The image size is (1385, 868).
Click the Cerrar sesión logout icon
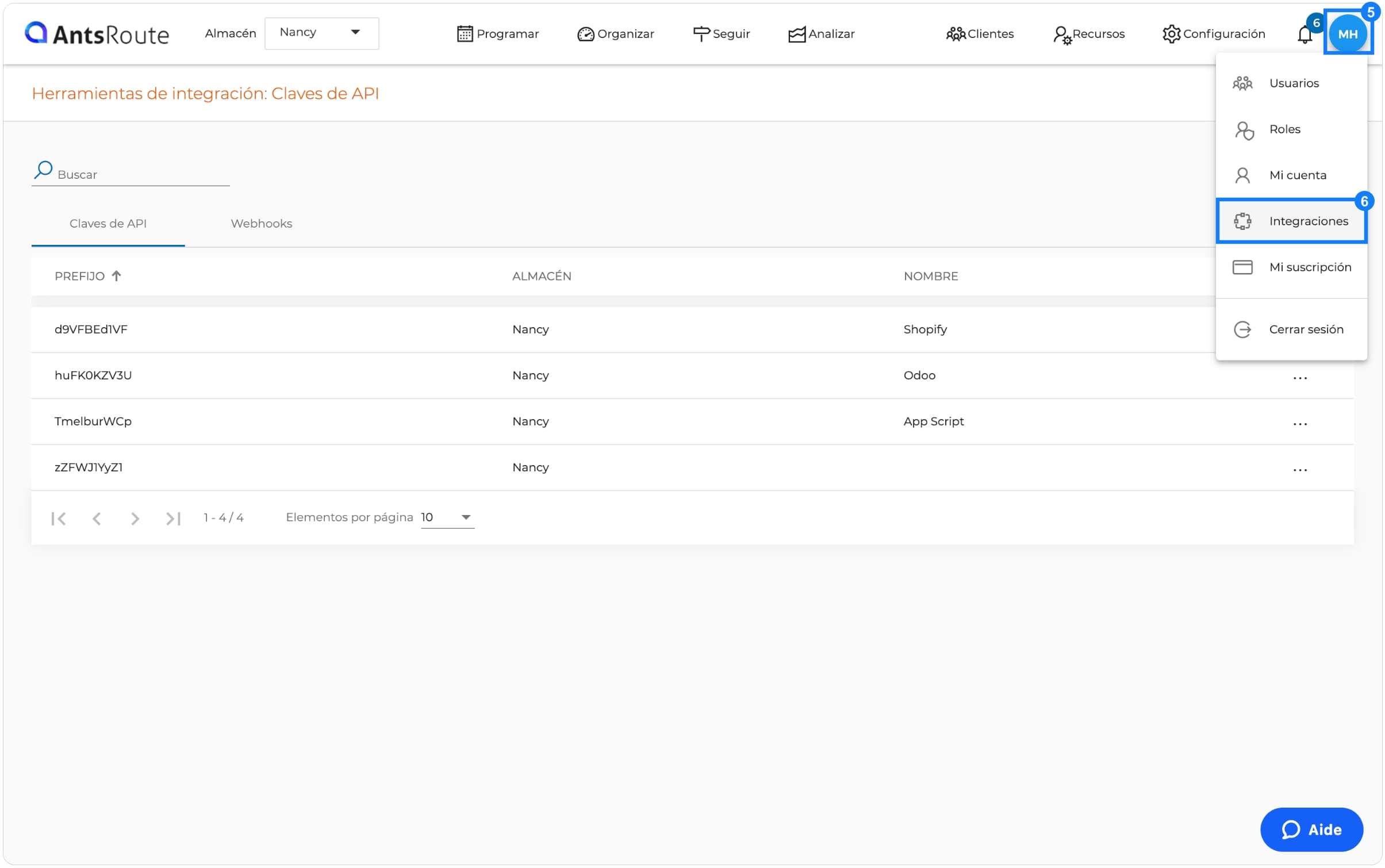[1242, 329]
